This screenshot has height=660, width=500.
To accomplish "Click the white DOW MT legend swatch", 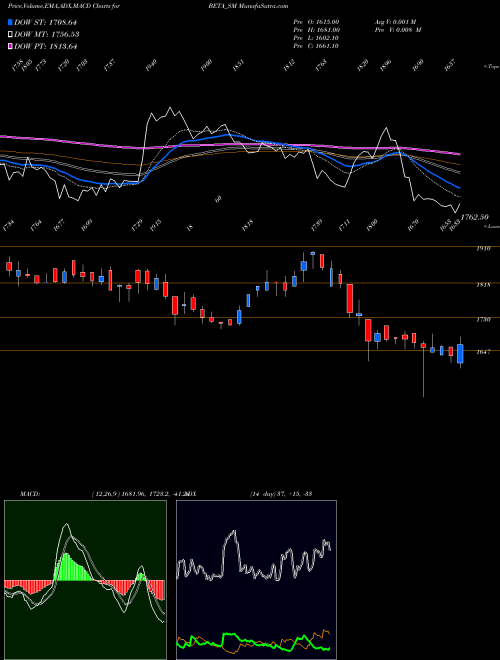I will pyautogui.click(x=11, y=34).
